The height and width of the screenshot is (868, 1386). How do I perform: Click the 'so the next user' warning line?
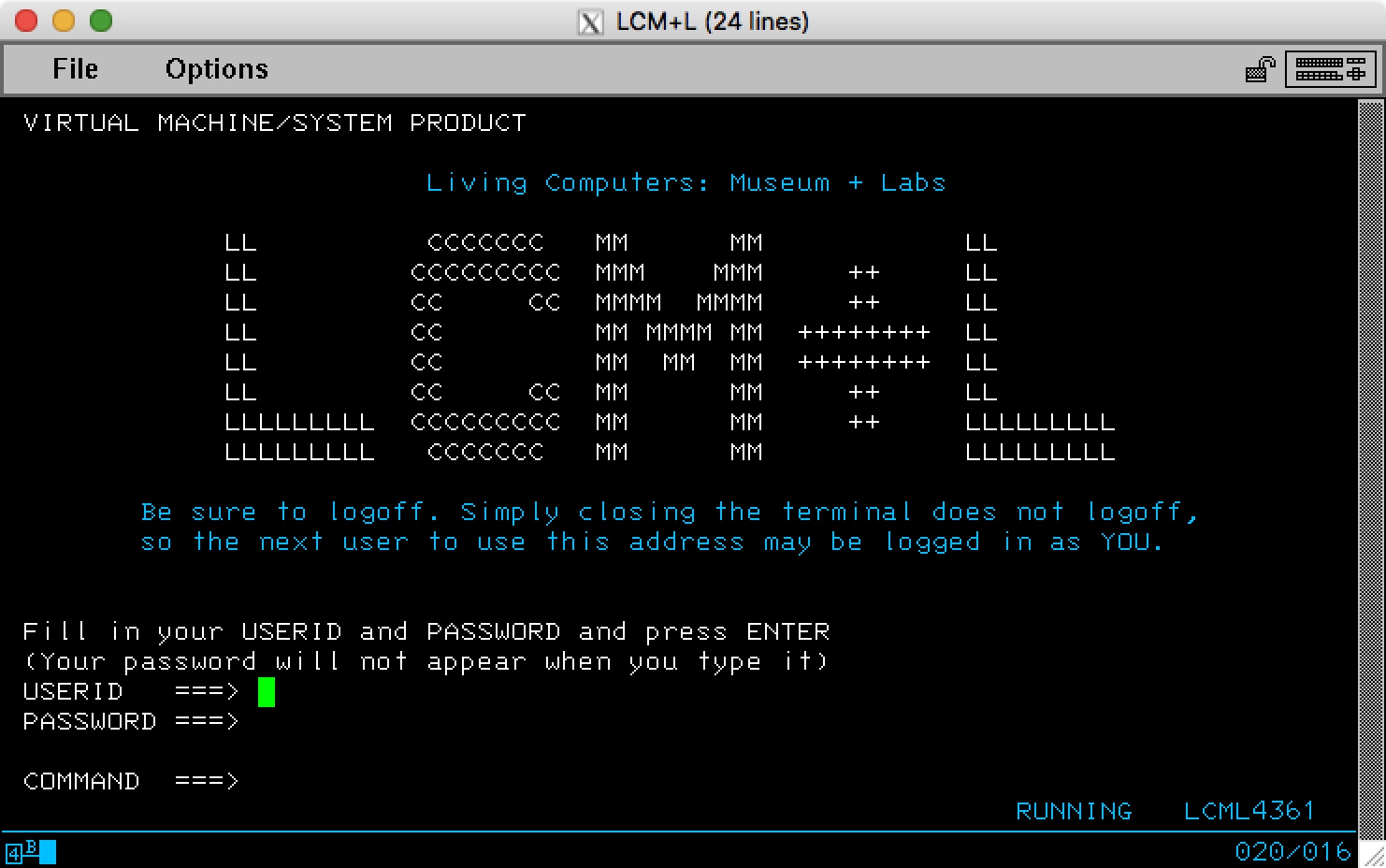[x=652, y=542]
